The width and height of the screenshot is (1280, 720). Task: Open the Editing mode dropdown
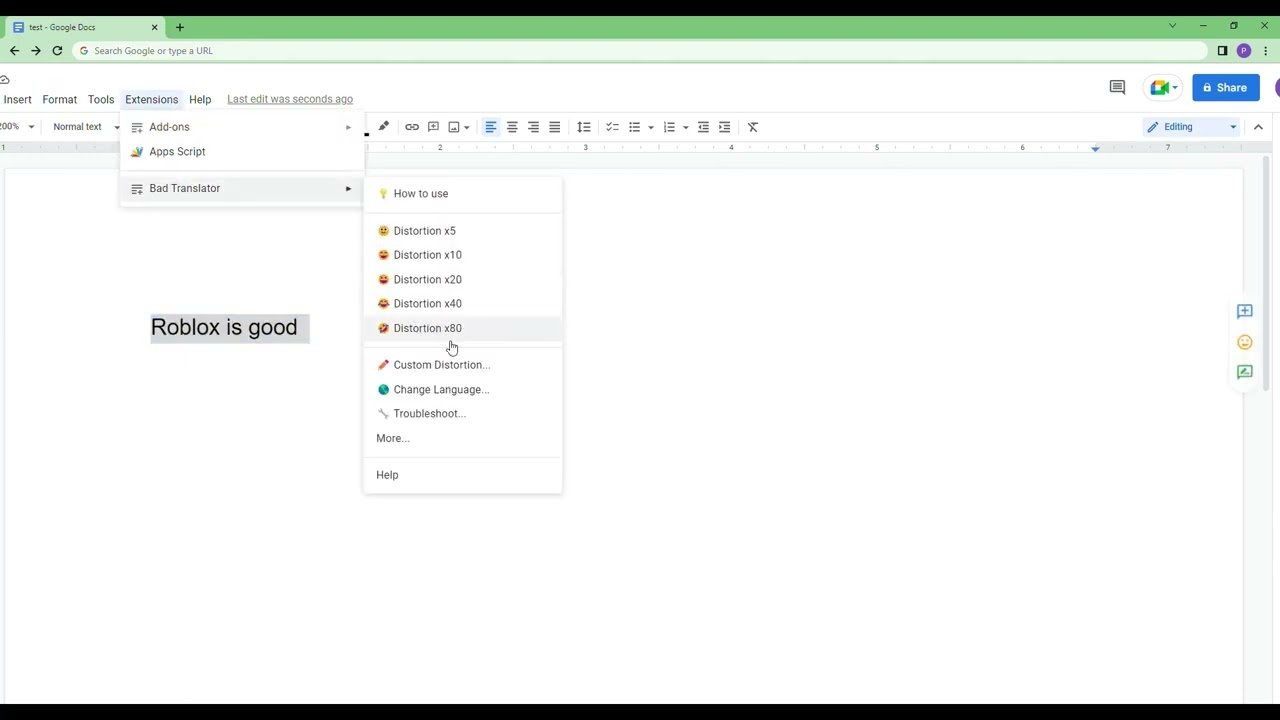pyautogui.click(x=1192, y=127)
